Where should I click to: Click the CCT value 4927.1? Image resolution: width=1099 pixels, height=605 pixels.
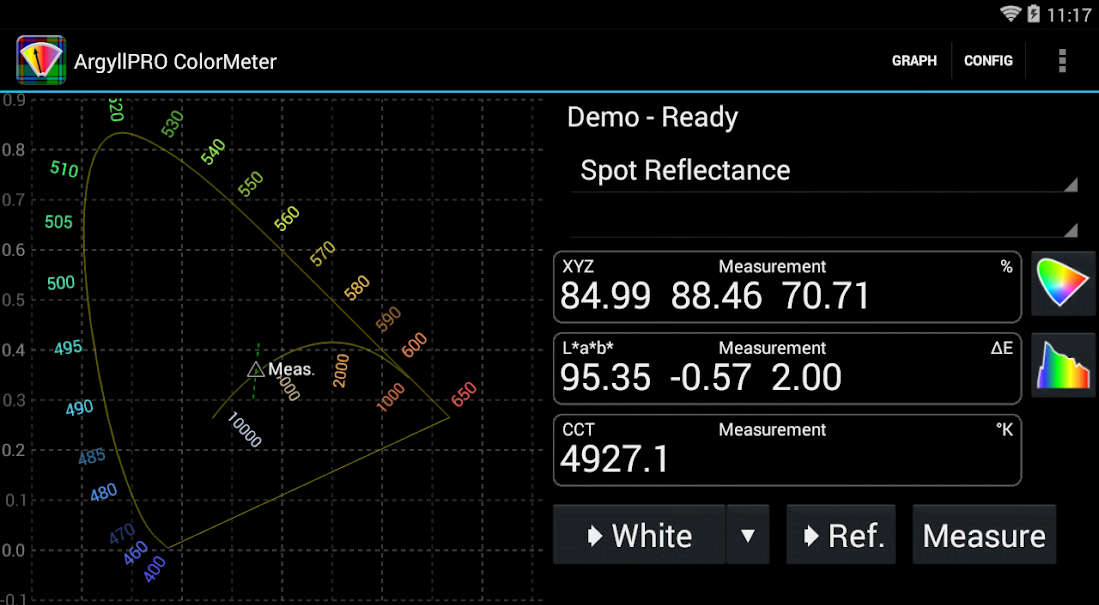tap(615, 460)
